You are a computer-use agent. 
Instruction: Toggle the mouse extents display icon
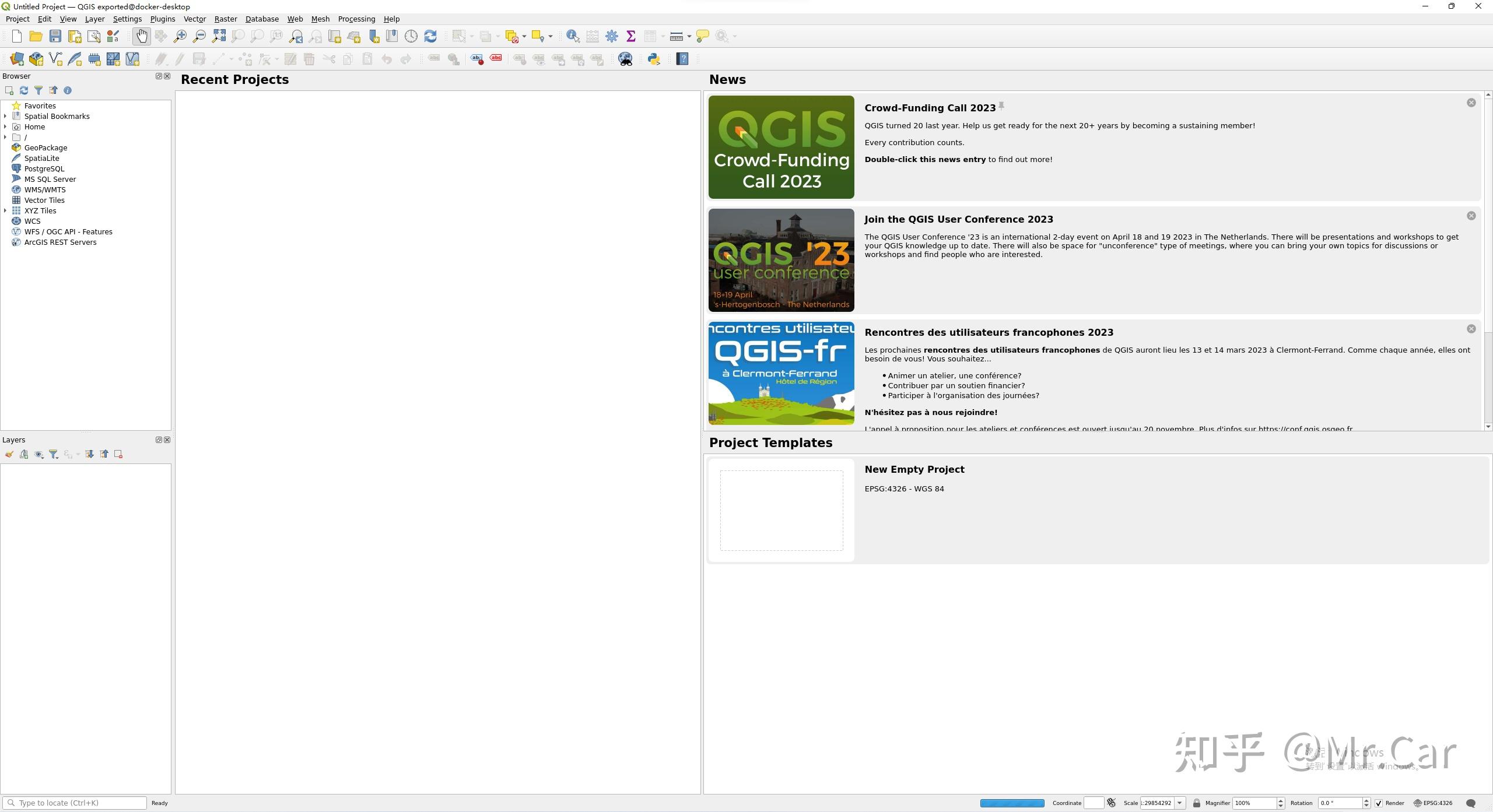click(1112, 803)
